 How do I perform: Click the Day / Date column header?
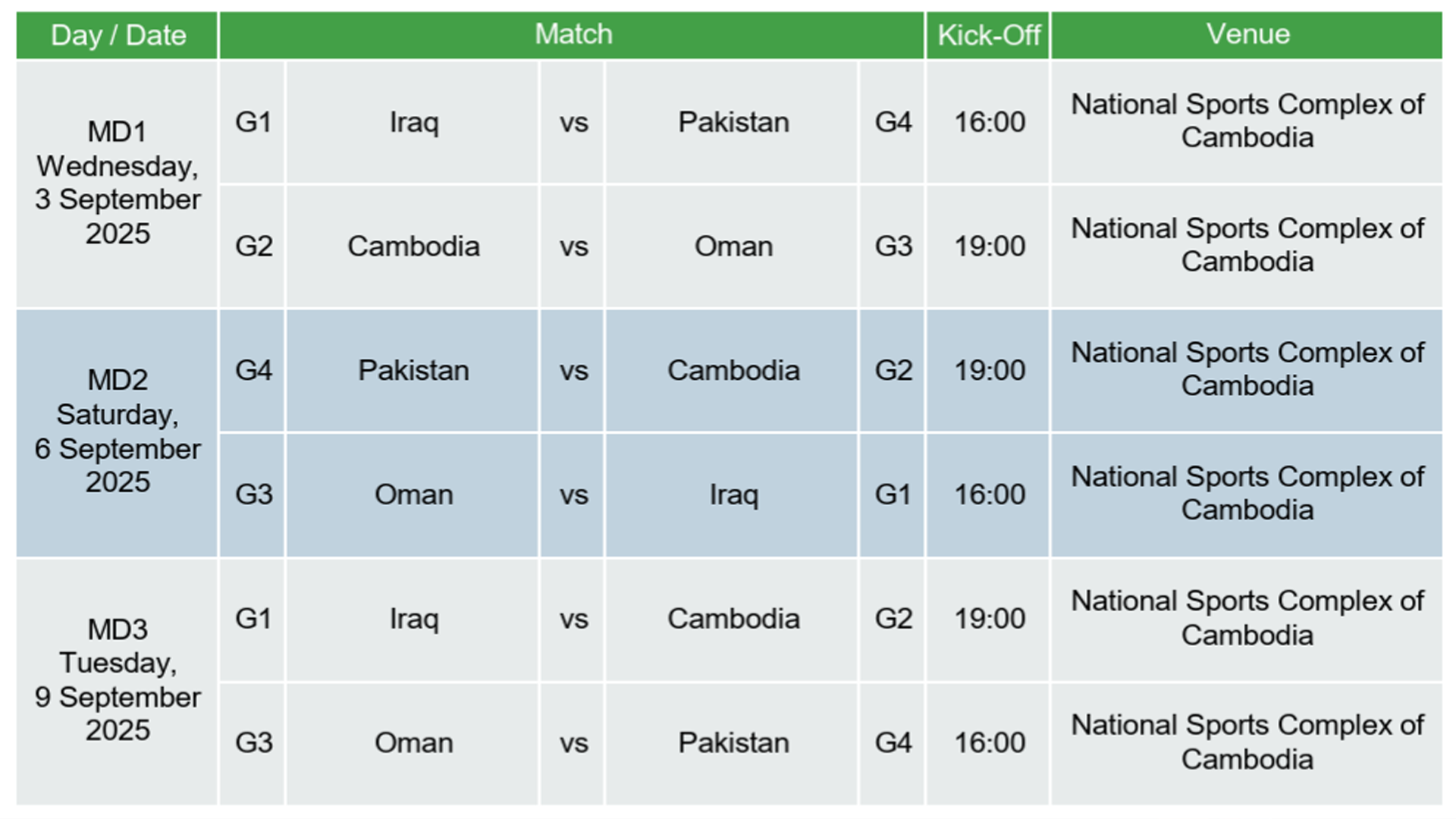coord(118,35)
